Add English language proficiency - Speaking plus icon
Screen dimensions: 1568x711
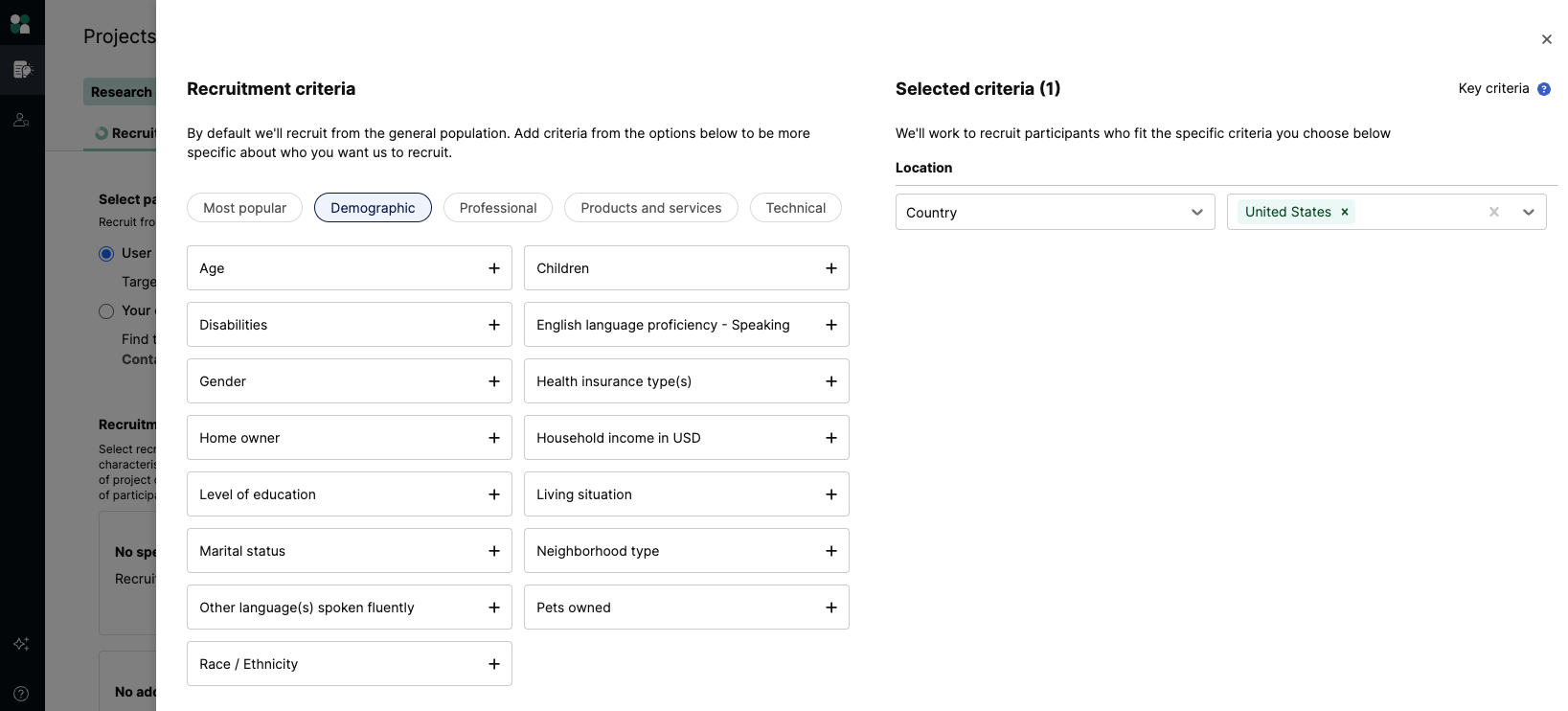[831, 325]
